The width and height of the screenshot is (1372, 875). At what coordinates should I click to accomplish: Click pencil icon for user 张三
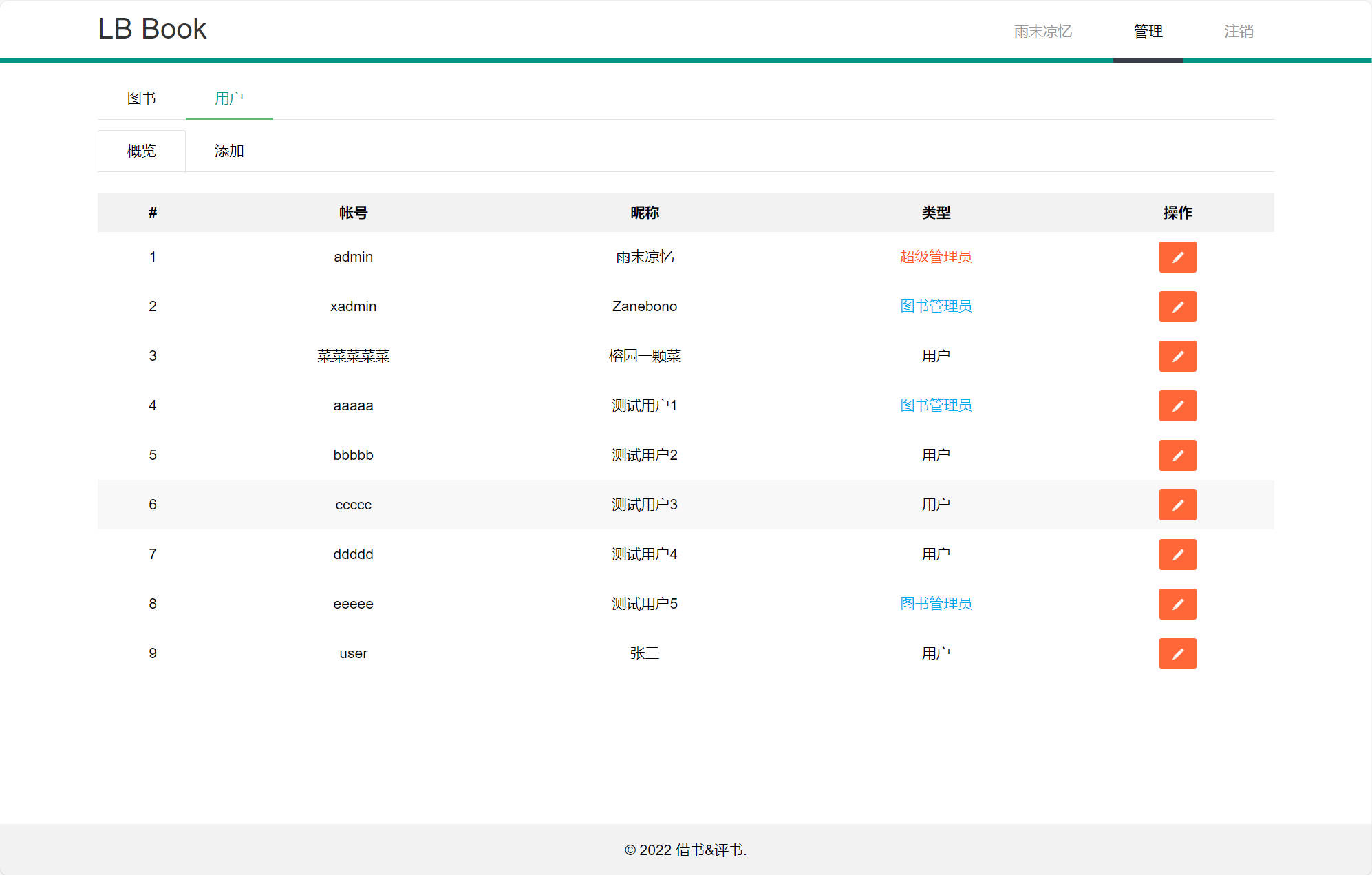click(x=1177, y=653)
